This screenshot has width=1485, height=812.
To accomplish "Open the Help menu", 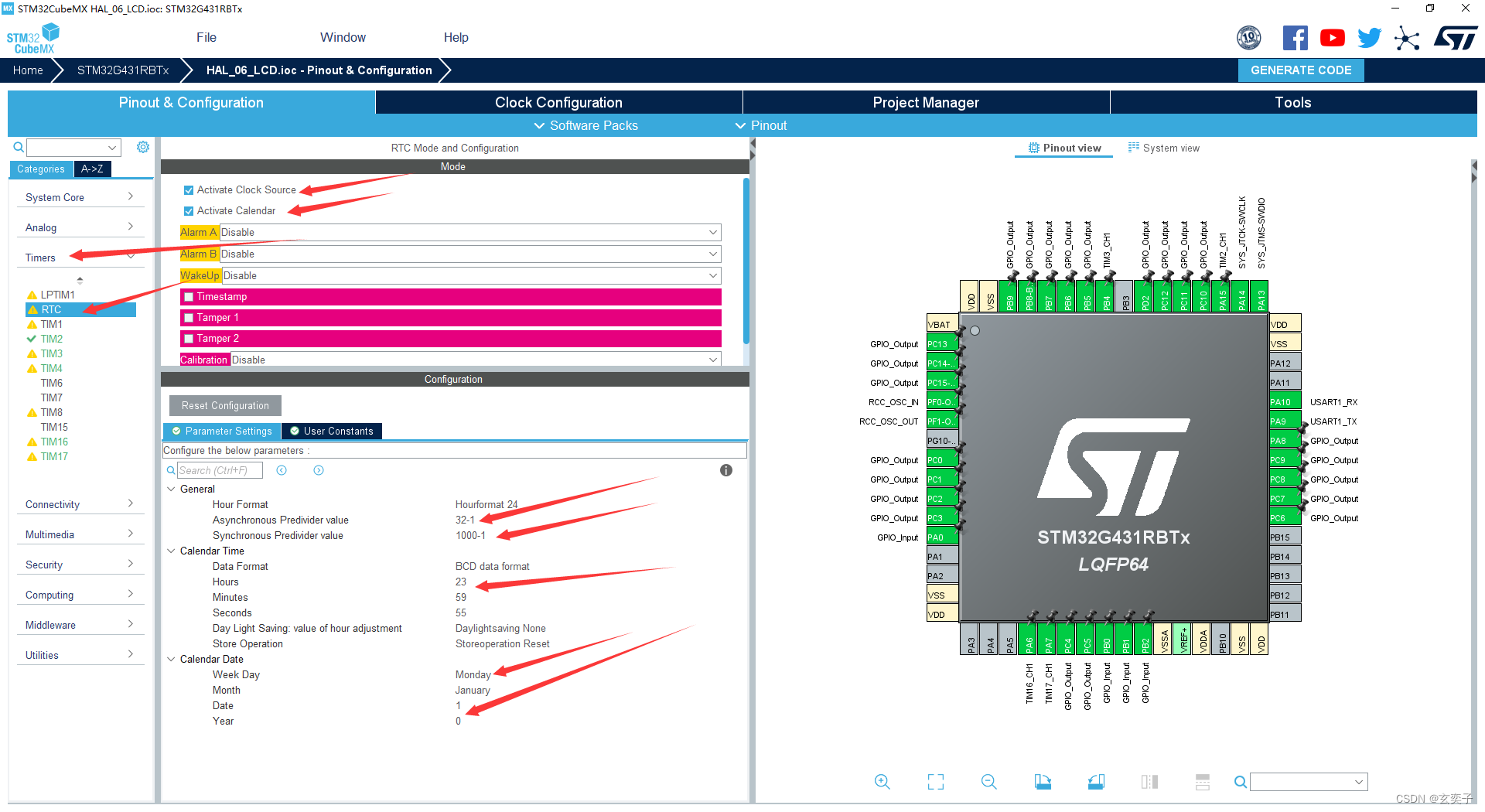I will pyautogui.click(x=456, y=38).
